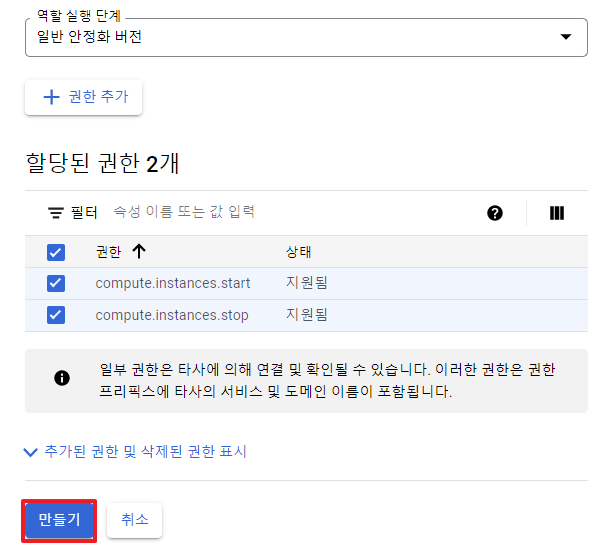Click the plus icon on 권한 추가

coord(53,97)
